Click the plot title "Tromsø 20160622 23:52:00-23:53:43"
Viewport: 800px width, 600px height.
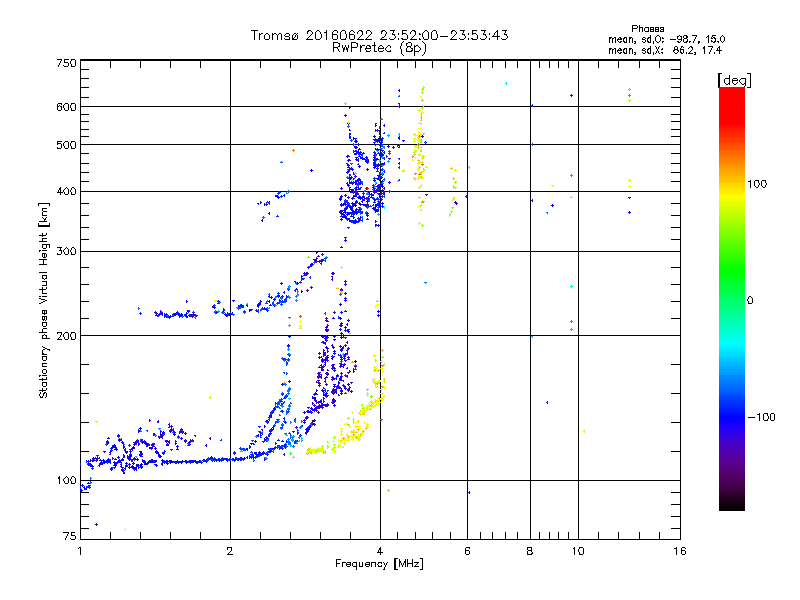379,35
